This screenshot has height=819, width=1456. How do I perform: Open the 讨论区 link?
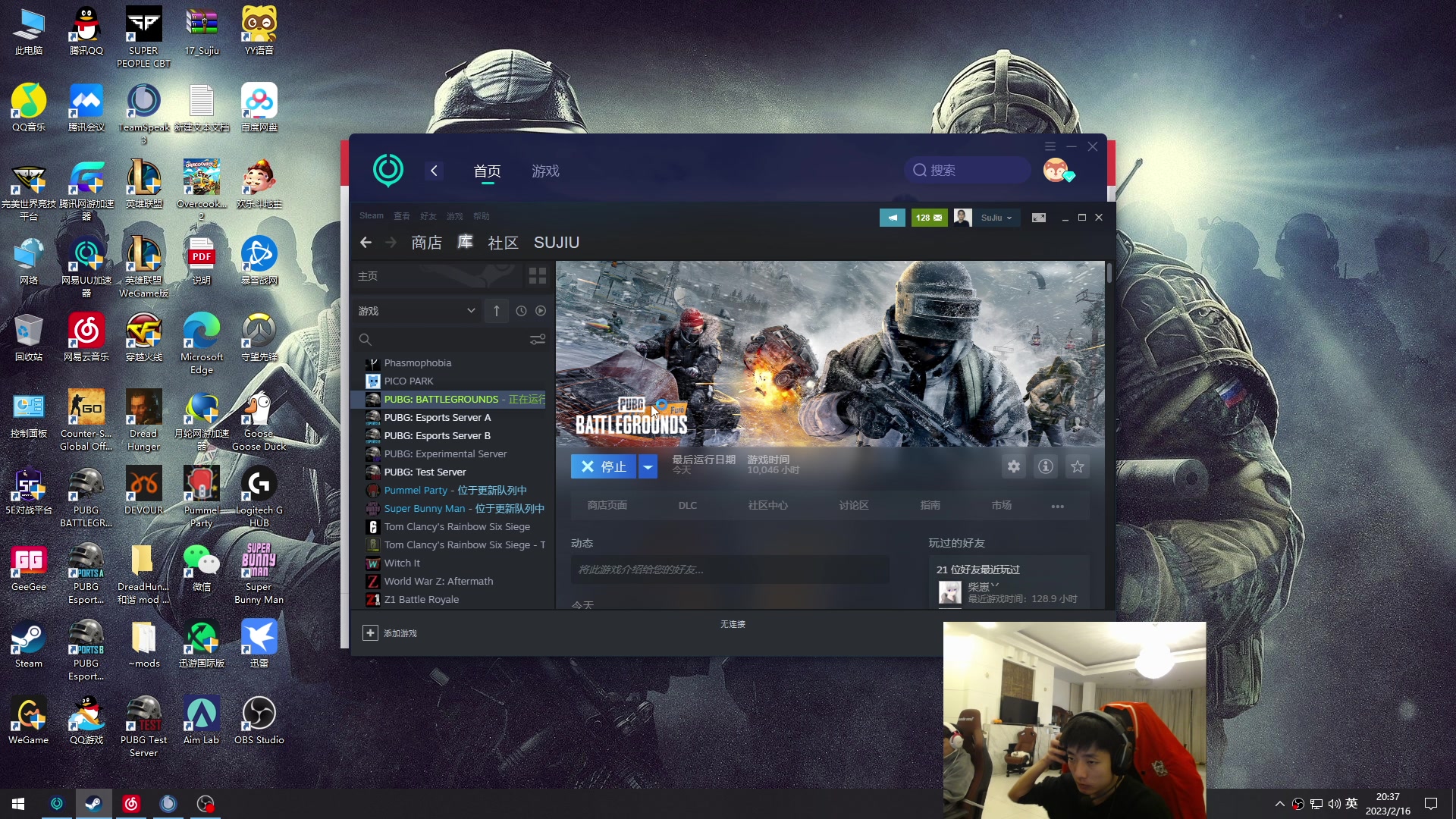coord(854,505)
